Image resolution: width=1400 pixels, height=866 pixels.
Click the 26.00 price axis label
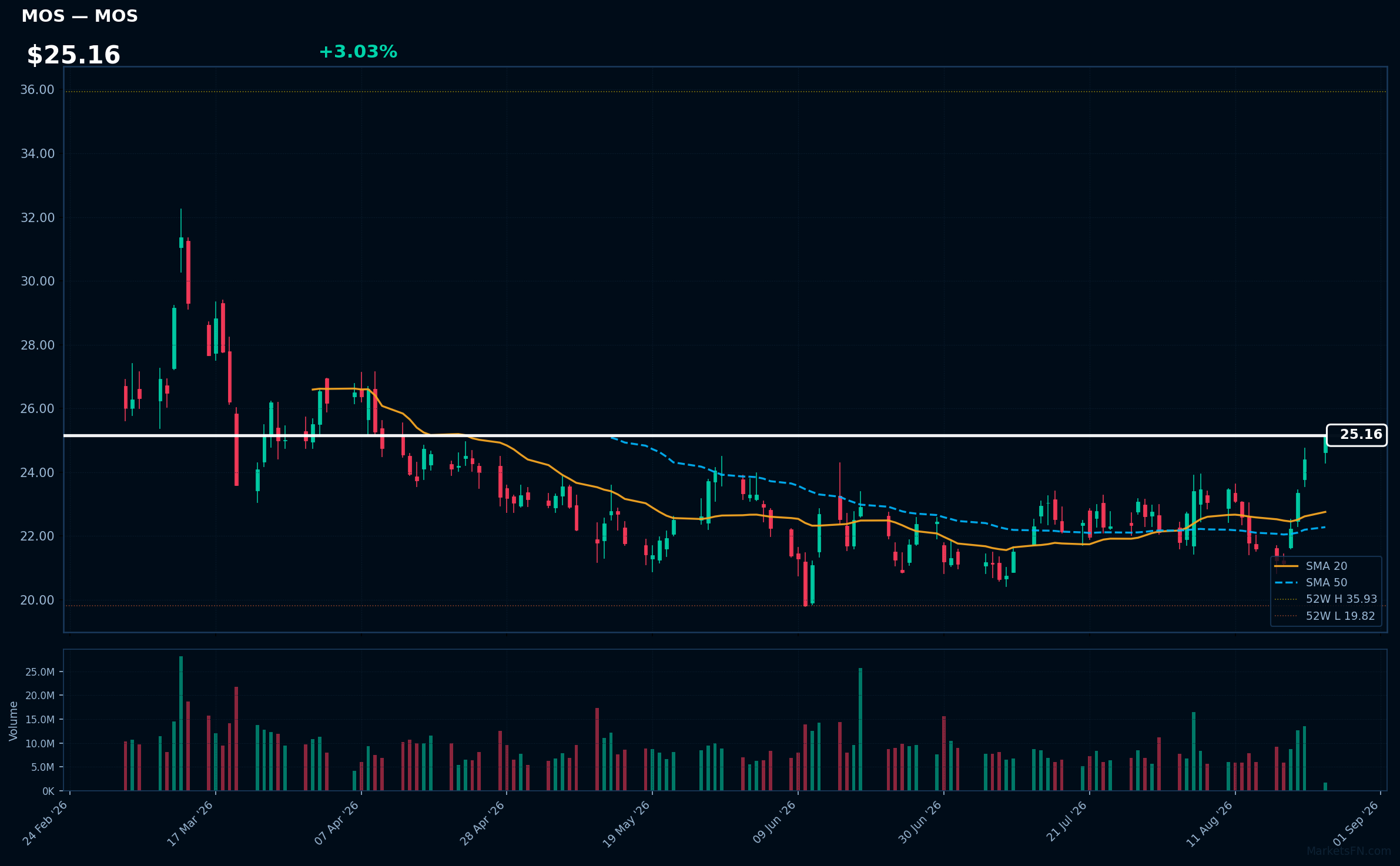(37, 409)
